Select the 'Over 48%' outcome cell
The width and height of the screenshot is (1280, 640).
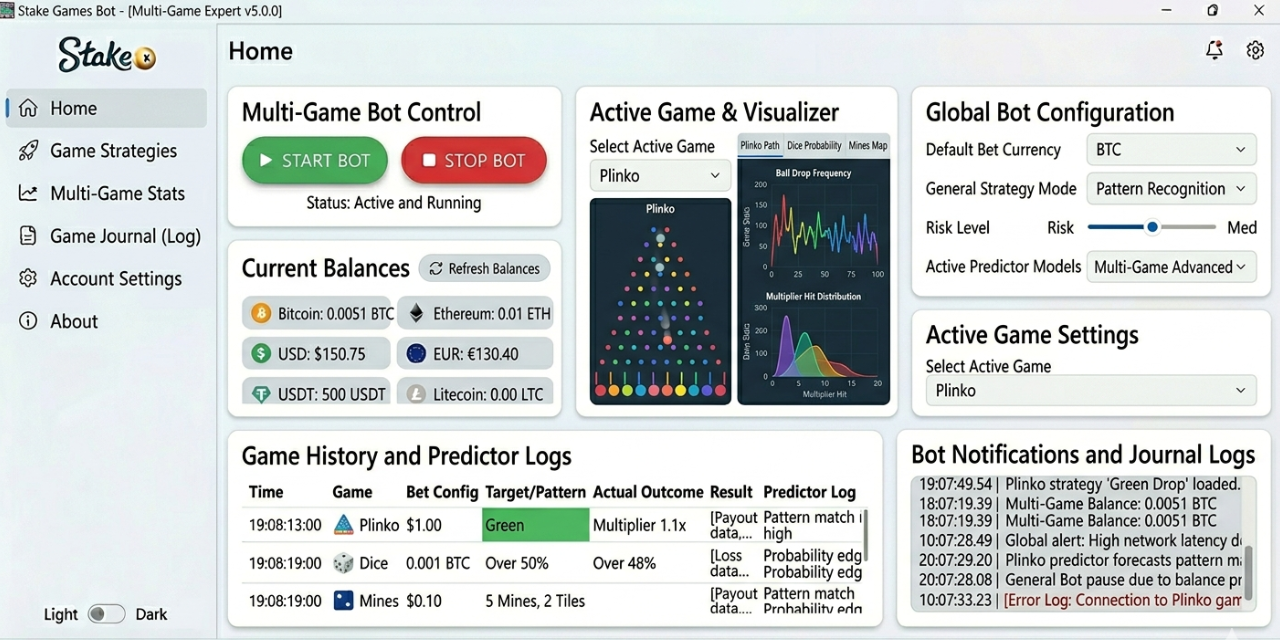coord(624,563)
